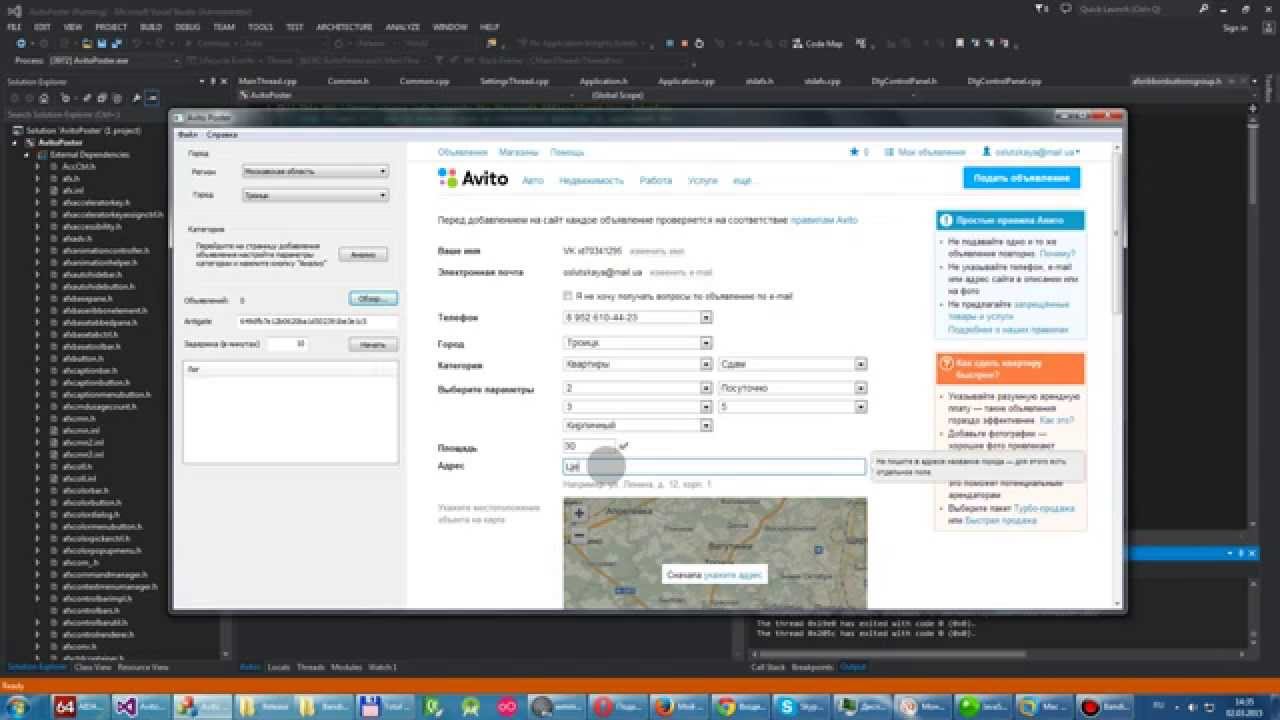Open the Breakpoints tab

pyautogui.click(x=812, y=667)
